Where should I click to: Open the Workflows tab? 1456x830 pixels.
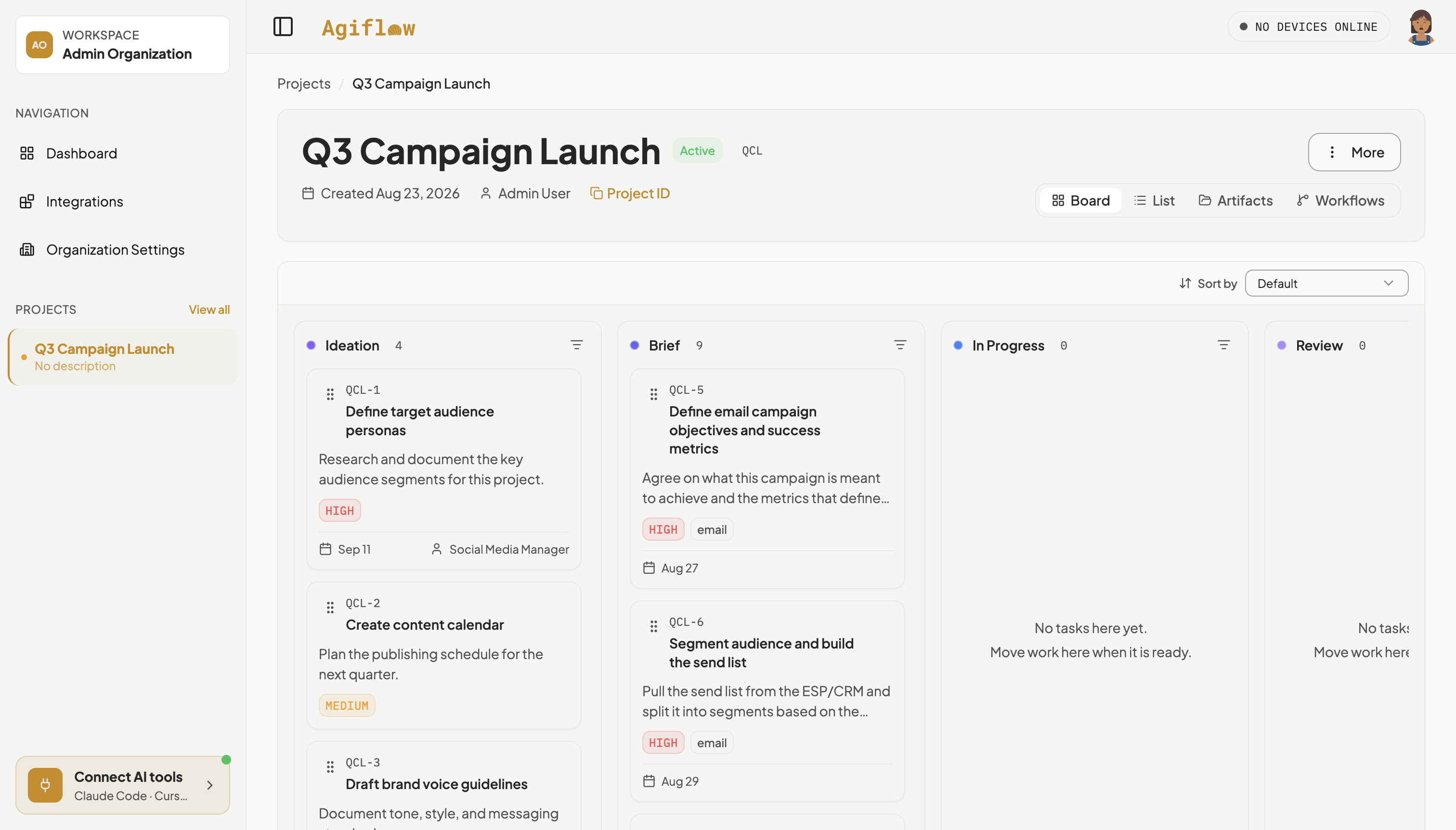click(x=1340, y=201)
